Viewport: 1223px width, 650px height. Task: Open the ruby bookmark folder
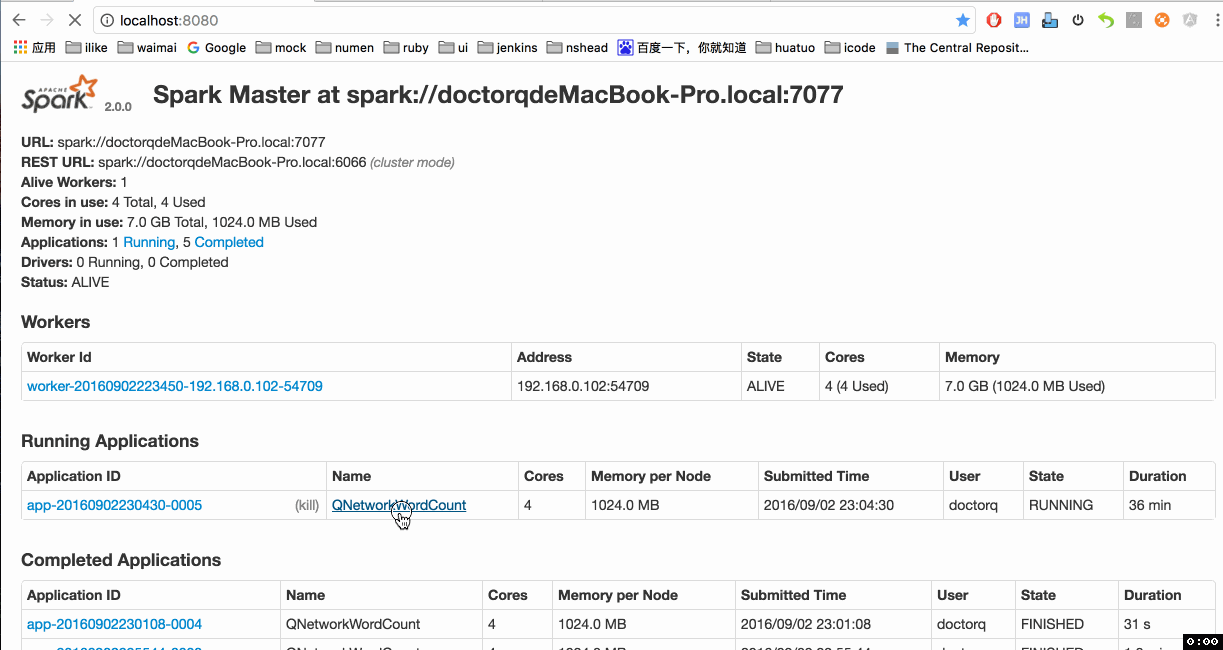[406, 47]
